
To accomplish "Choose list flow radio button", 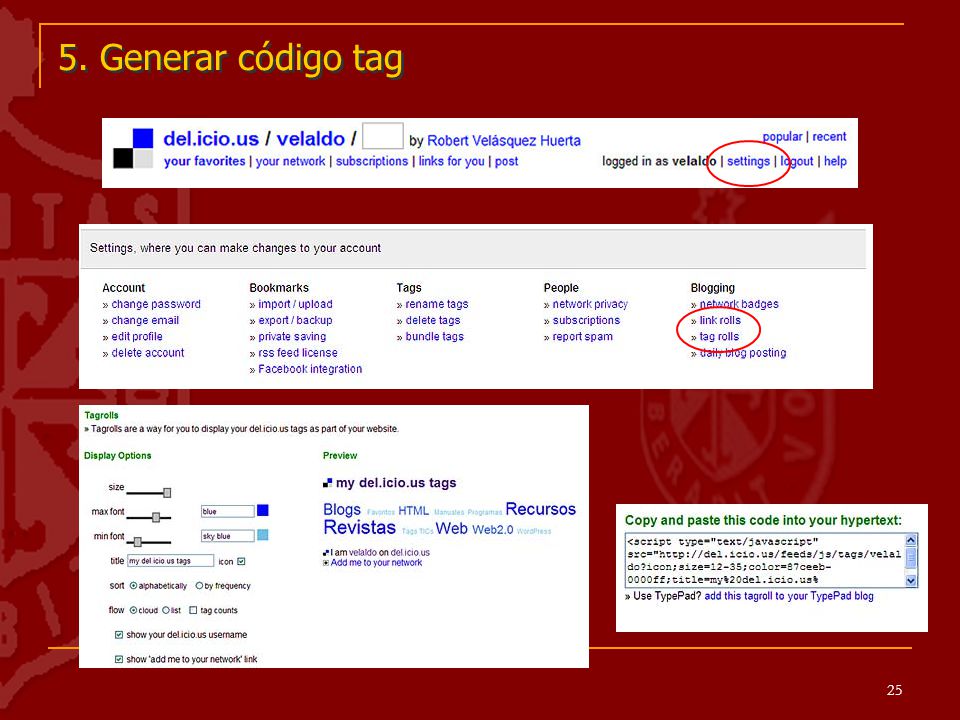I will (166, 610).
